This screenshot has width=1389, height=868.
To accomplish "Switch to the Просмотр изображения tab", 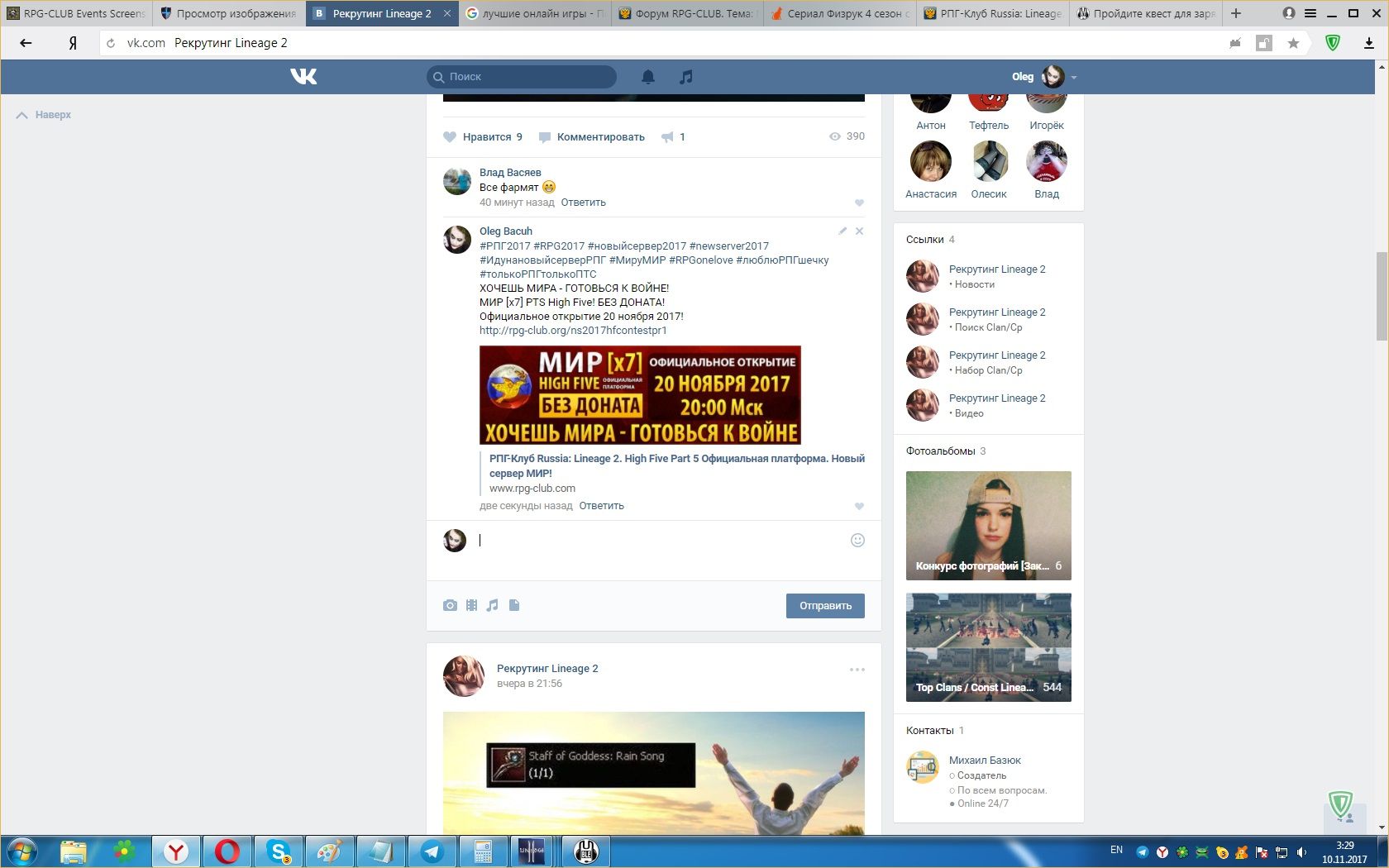I will pyautogui.click(x=228, y=13).
